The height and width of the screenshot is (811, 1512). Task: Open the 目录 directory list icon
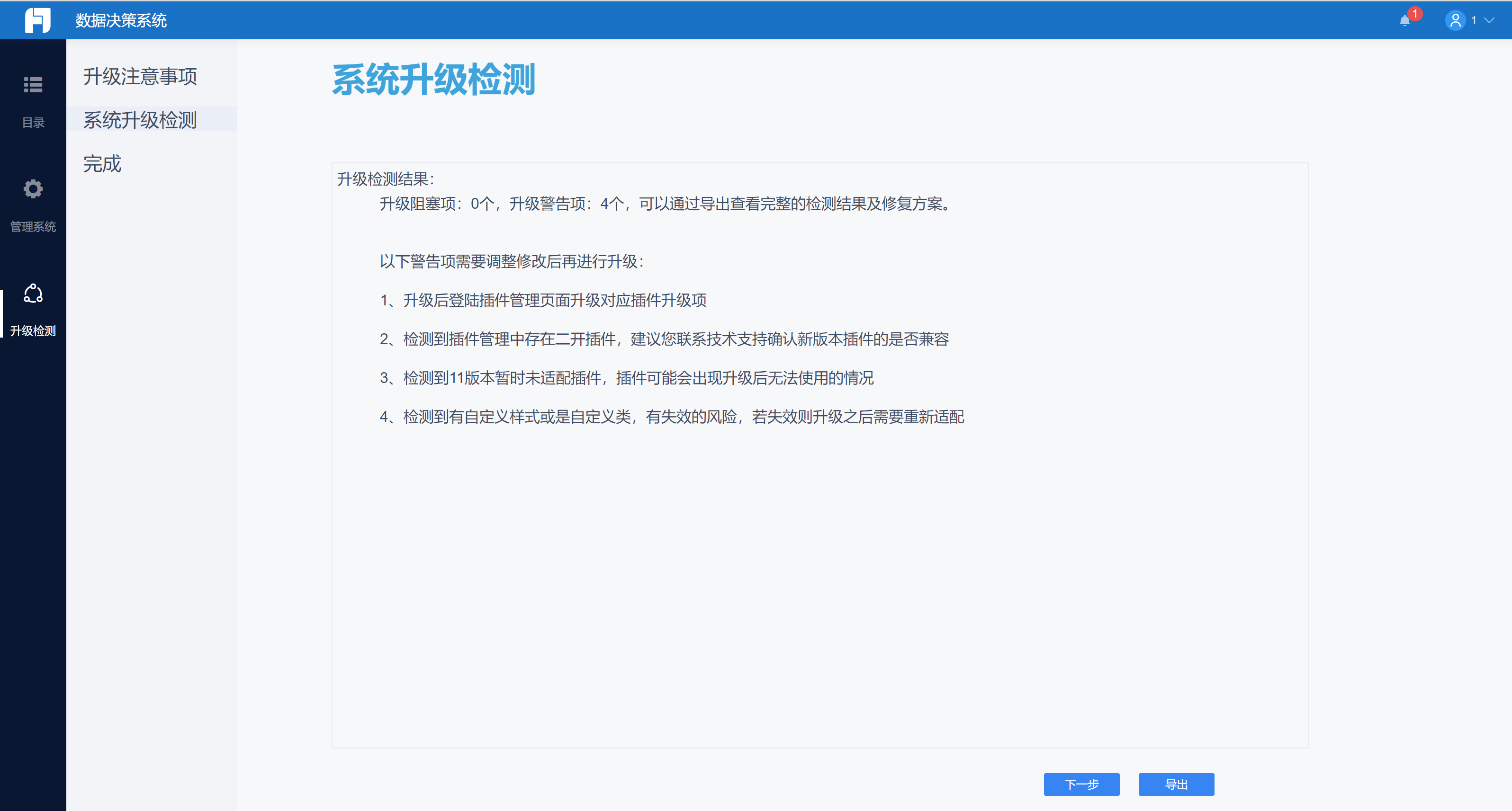click(x=33, y=85)
